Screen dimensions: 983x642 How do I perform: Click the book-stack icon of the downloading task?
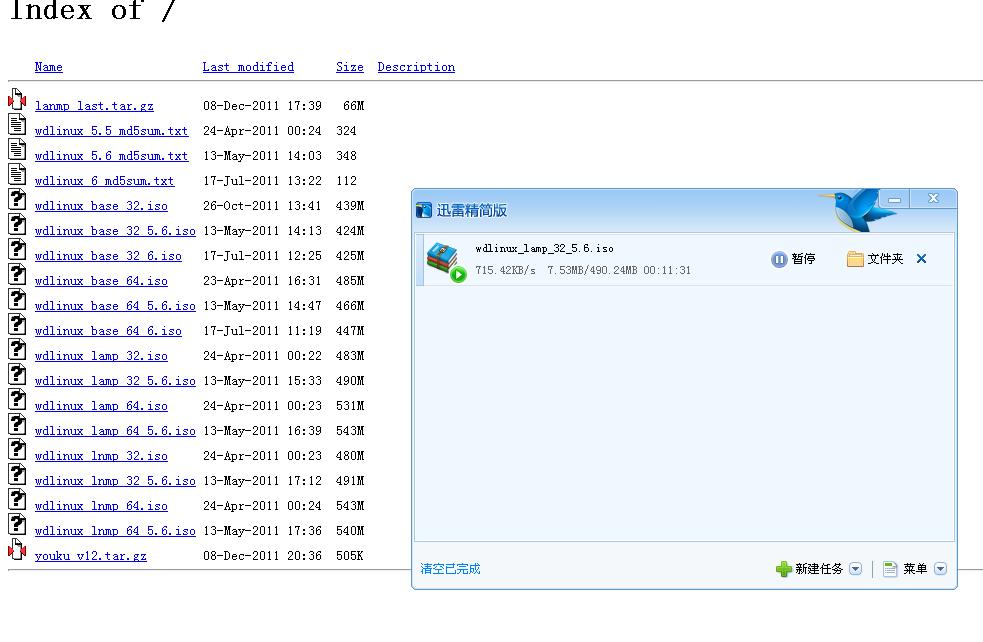click(x=446, y=262)
